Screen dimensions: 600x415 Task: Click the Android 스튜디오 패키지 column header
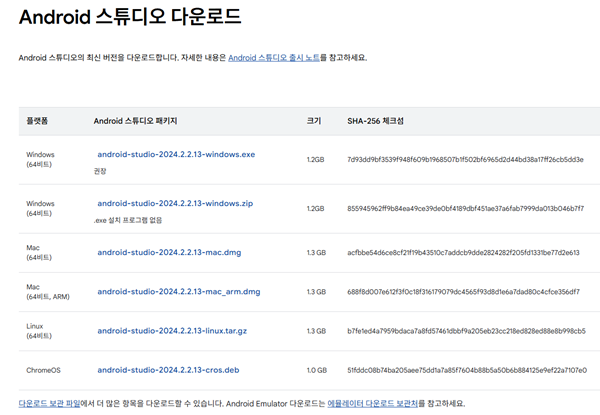135,121
